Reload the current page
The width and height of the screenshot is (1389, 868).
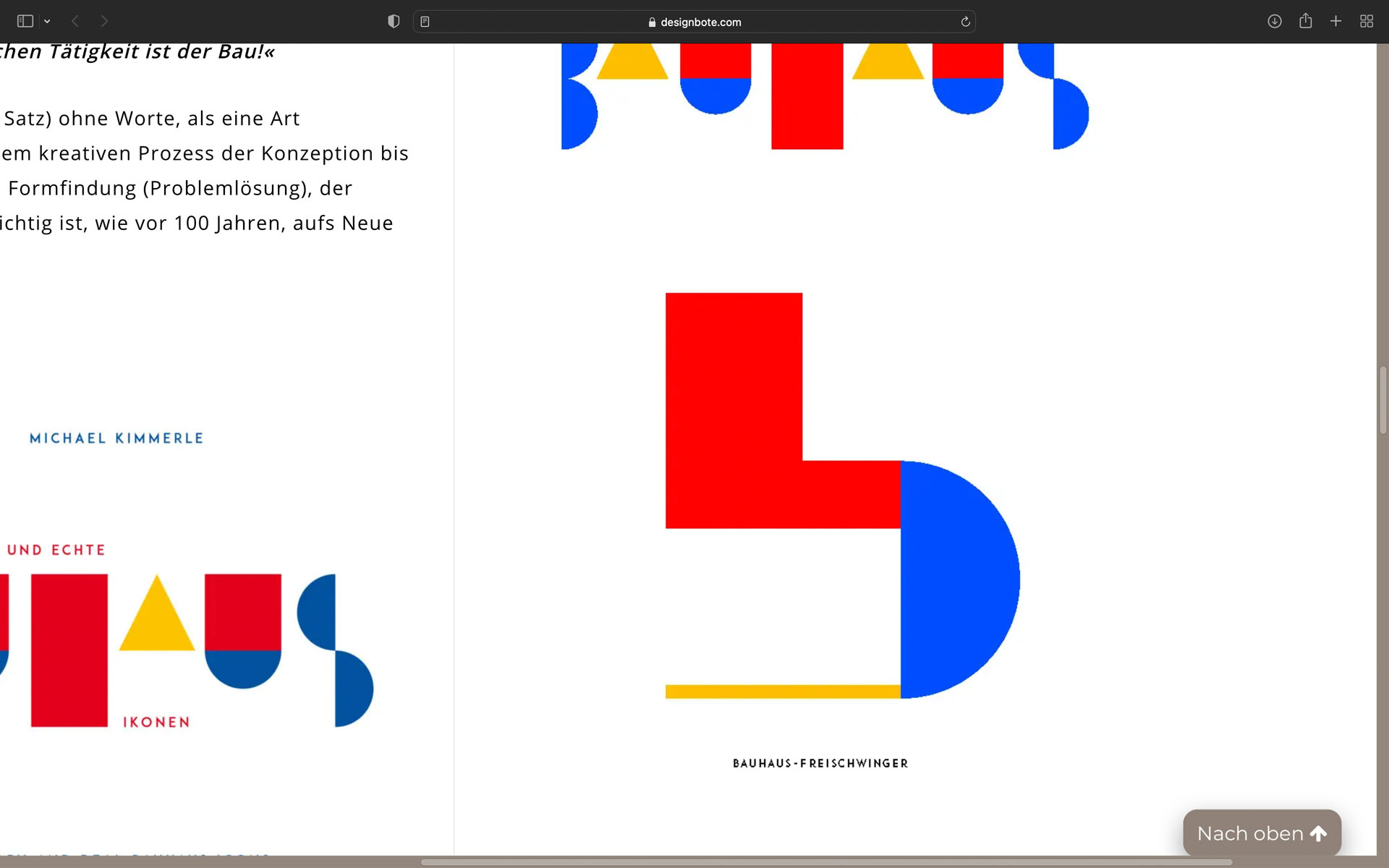coord(965,22)
